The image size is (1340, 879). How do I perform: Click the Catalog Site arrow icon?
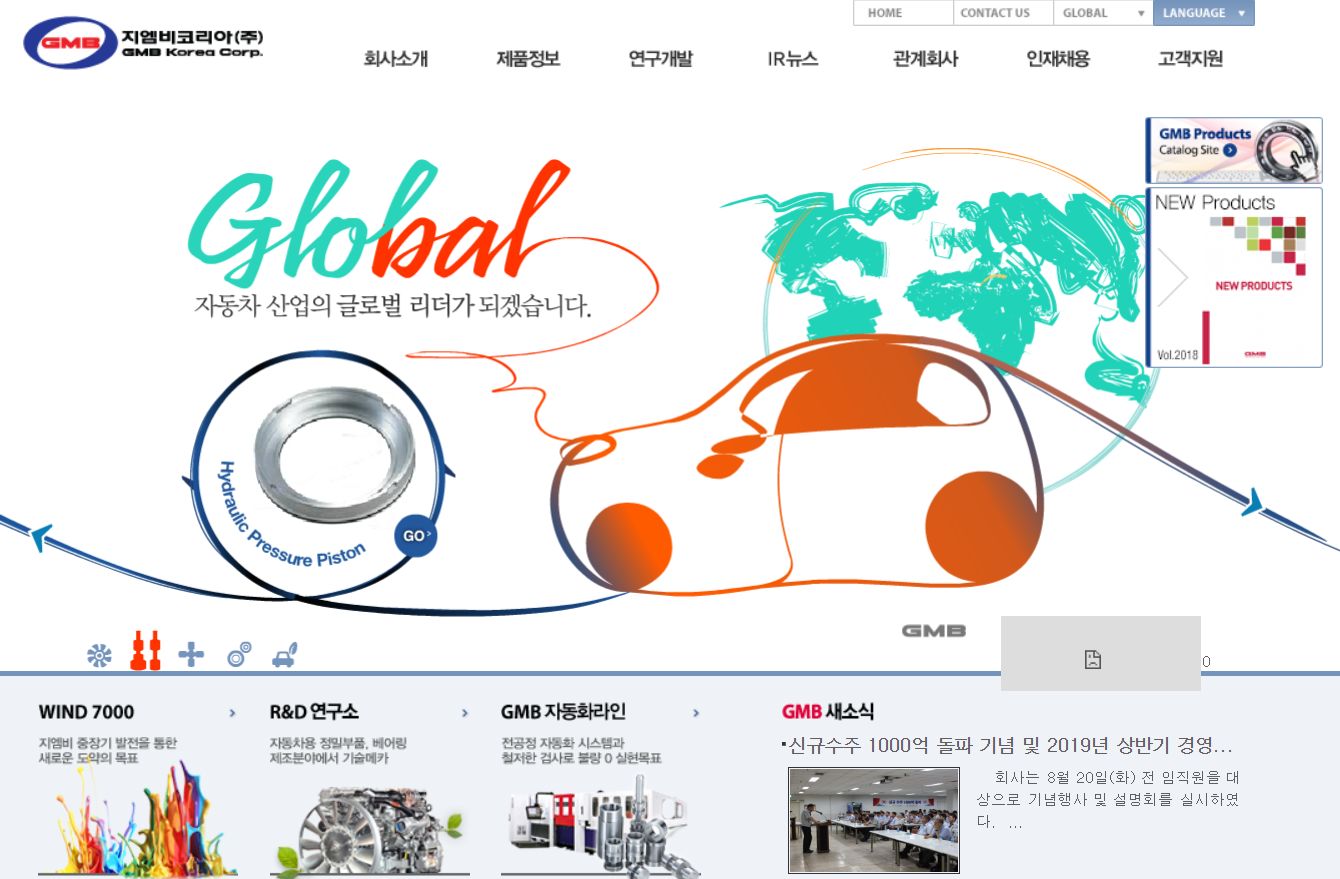[1230, 150]
